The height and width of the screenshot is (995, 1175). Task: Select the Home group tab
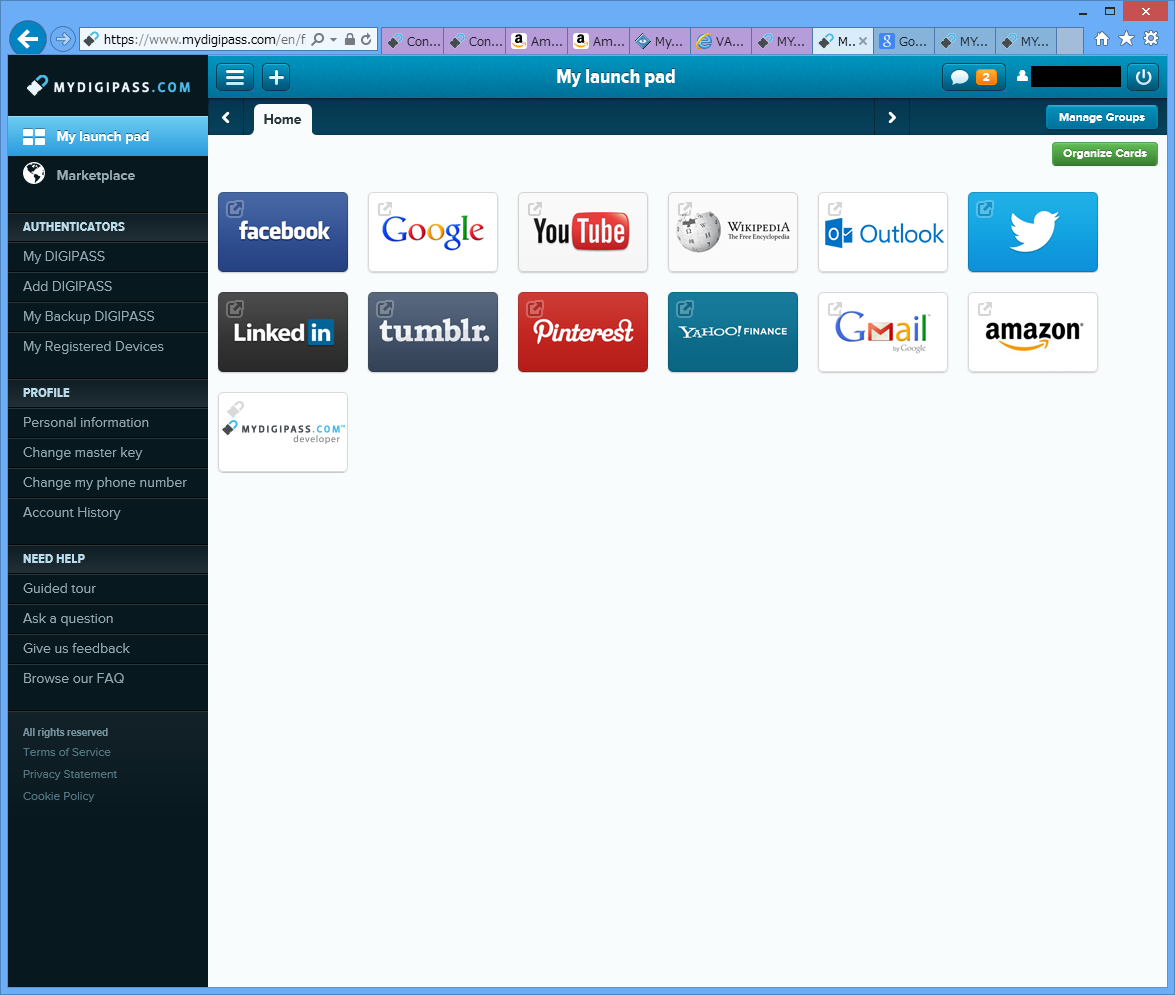[x=283, y=119]
